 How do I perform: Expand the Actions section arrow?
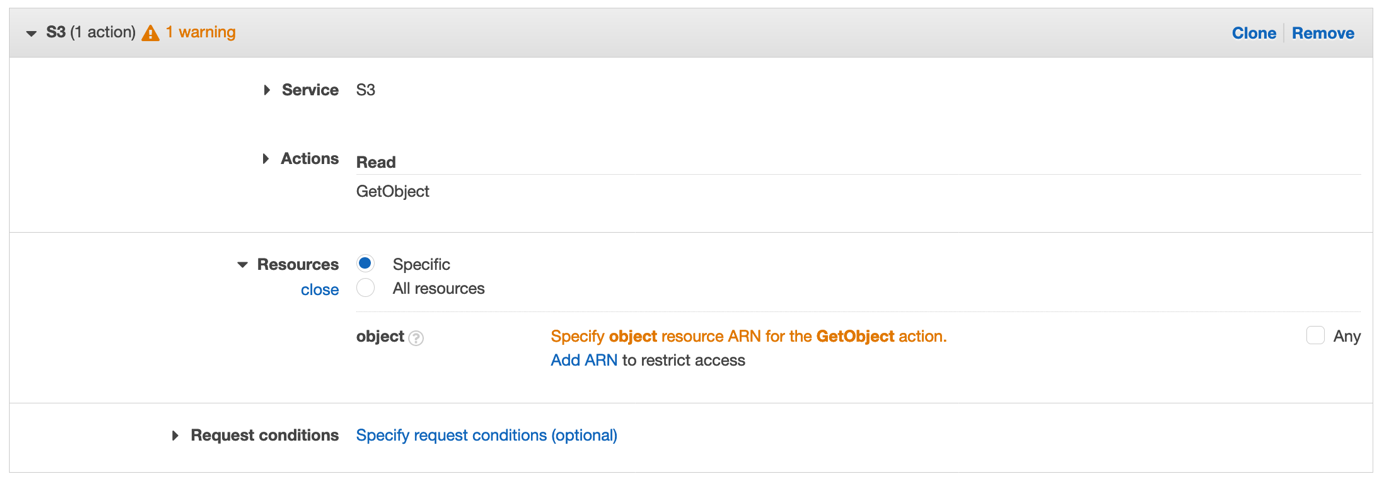266,159
